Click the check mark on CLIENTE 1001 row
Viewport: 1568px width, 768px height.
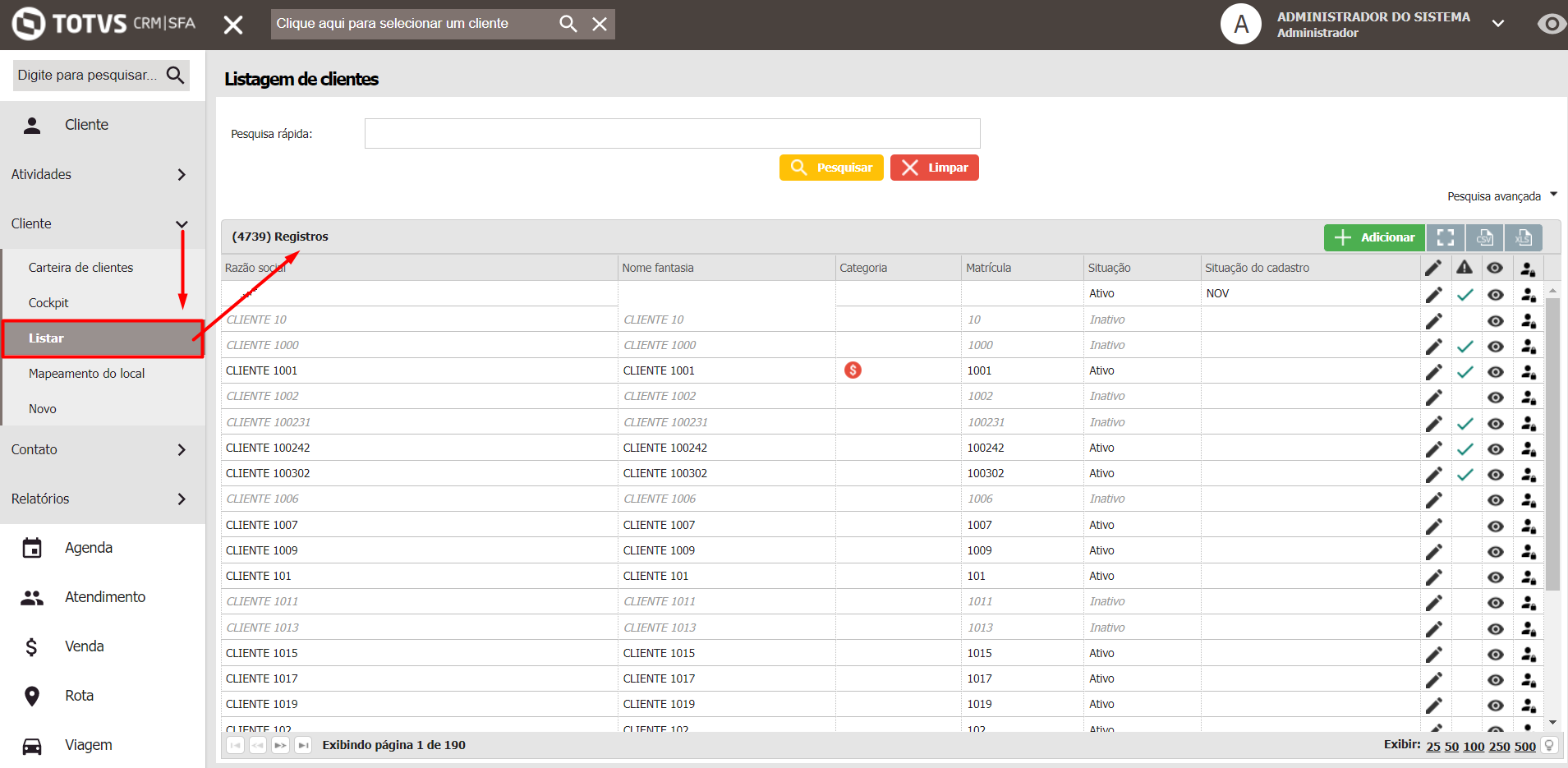pyautogui.click(x=1465, y=371)
